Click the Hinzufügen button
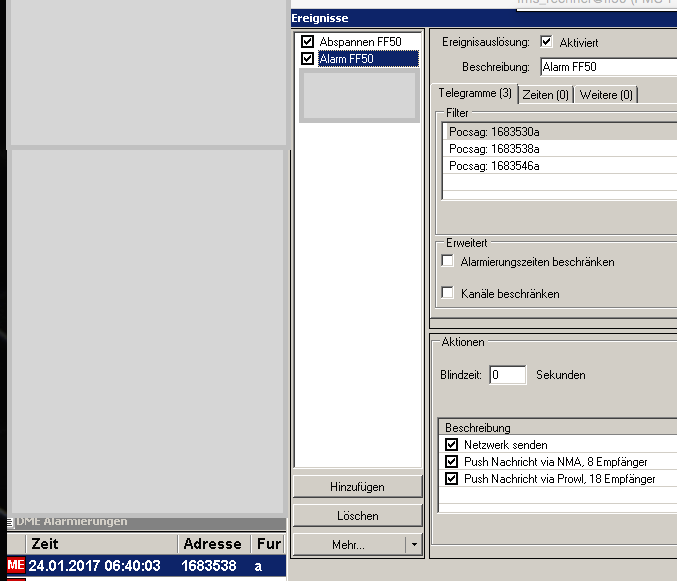This screenshot has width=677, height=581. [x=357, y=487]
